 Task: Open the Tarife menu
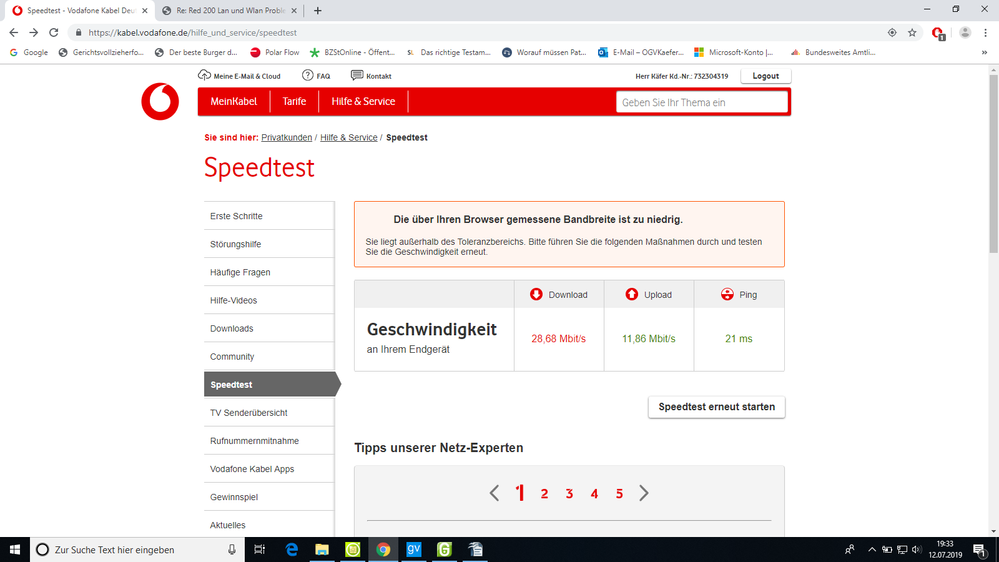(x=294, y=101)
